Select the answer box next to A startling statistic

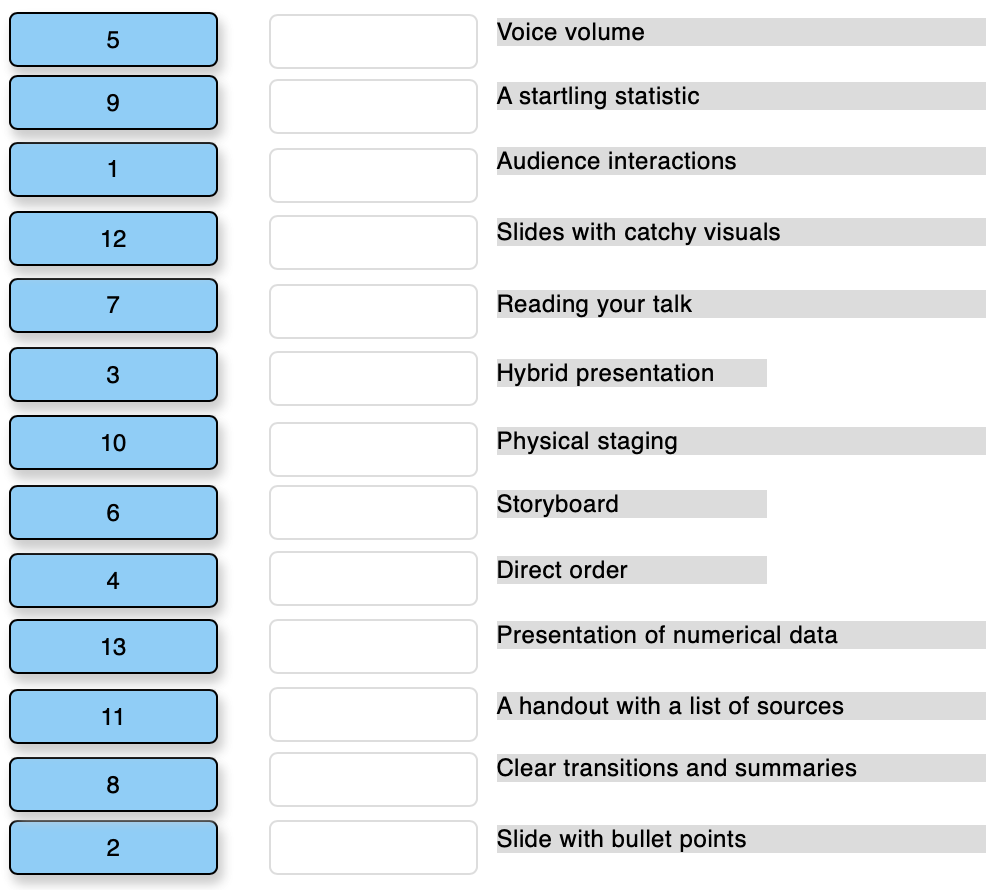[x=372, y=106]
